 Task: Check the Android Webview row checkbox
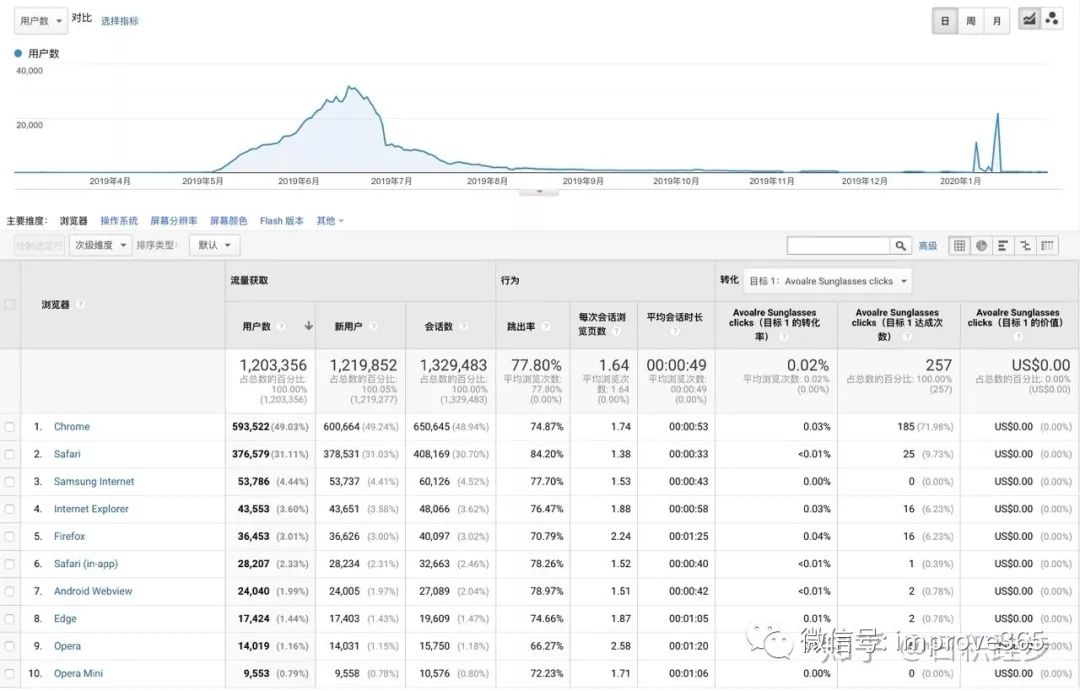click(x=10, y=591)
